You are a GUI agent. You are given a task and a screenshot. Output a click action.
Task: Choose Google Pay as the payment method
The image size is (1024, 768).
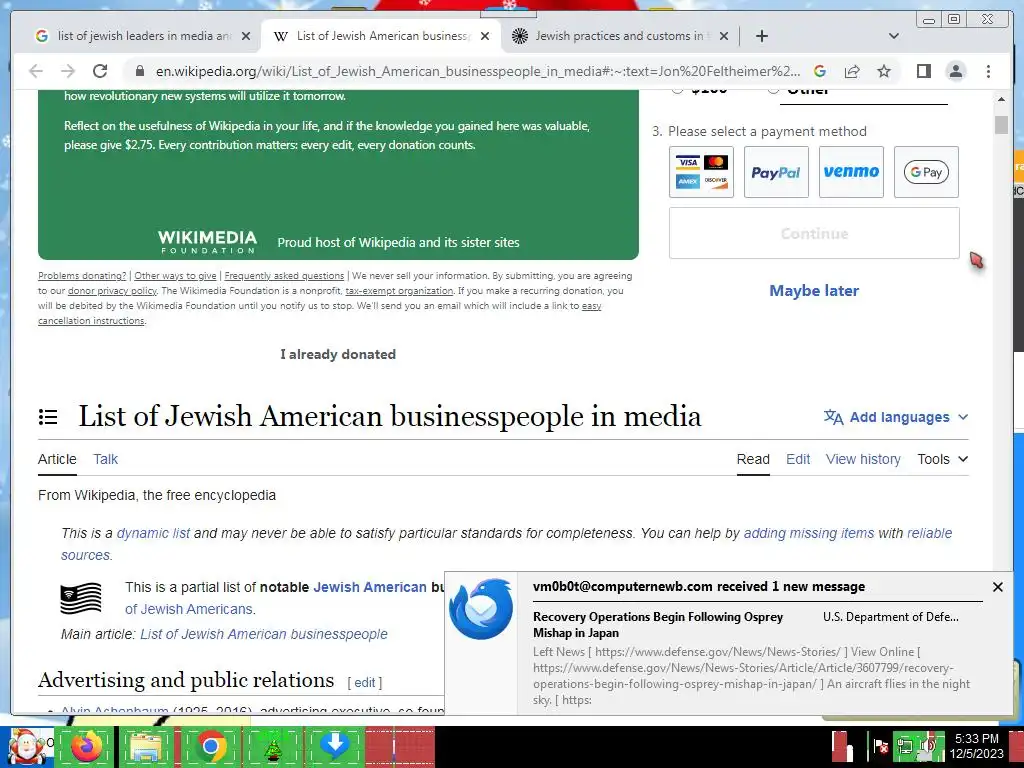tap(926, 172)
